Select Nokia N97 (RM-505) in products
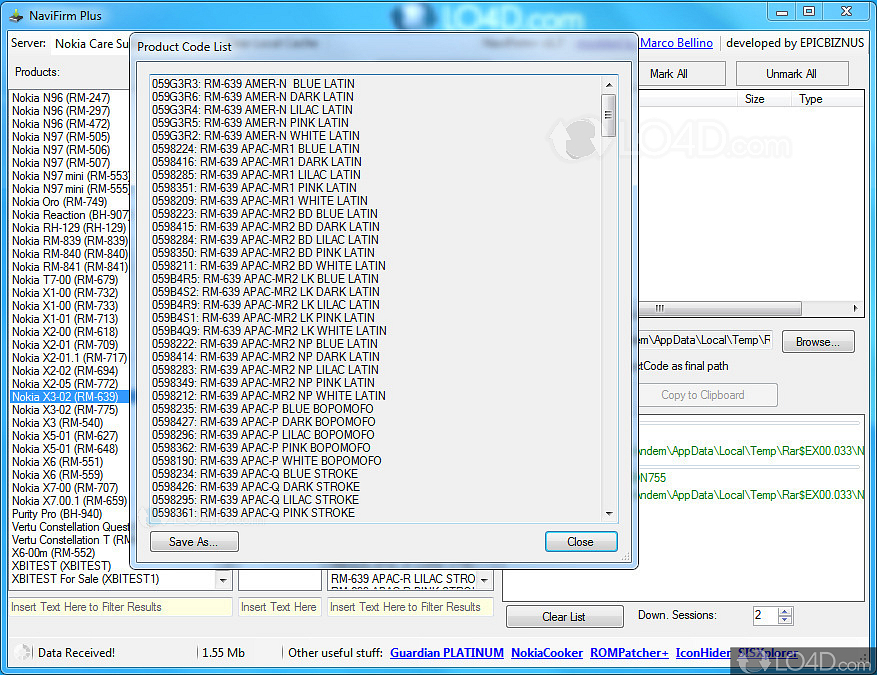The height and width of the screenshot is (675, 877). tap(61, 137)
